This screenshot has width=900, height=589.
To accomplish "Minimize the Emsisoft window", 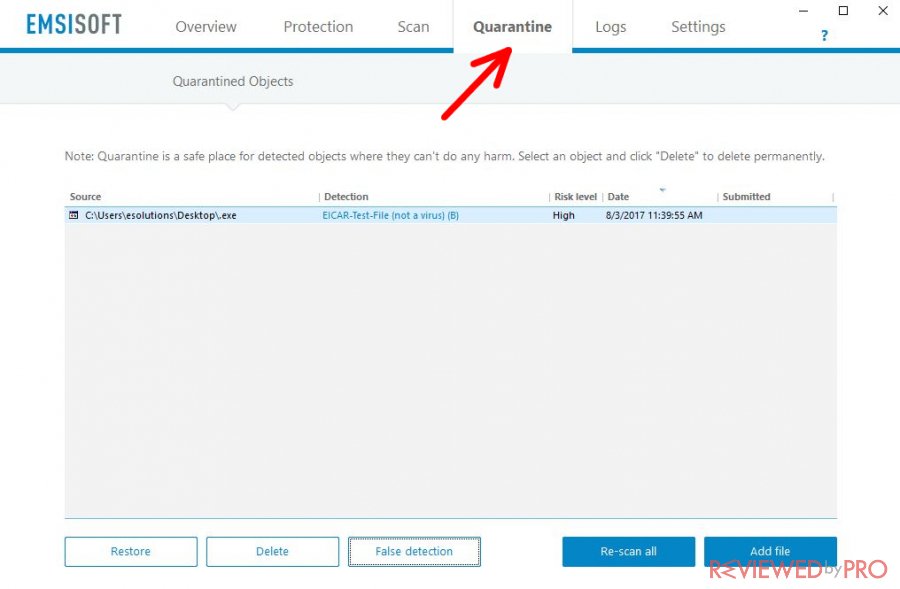I will point(804,11).
